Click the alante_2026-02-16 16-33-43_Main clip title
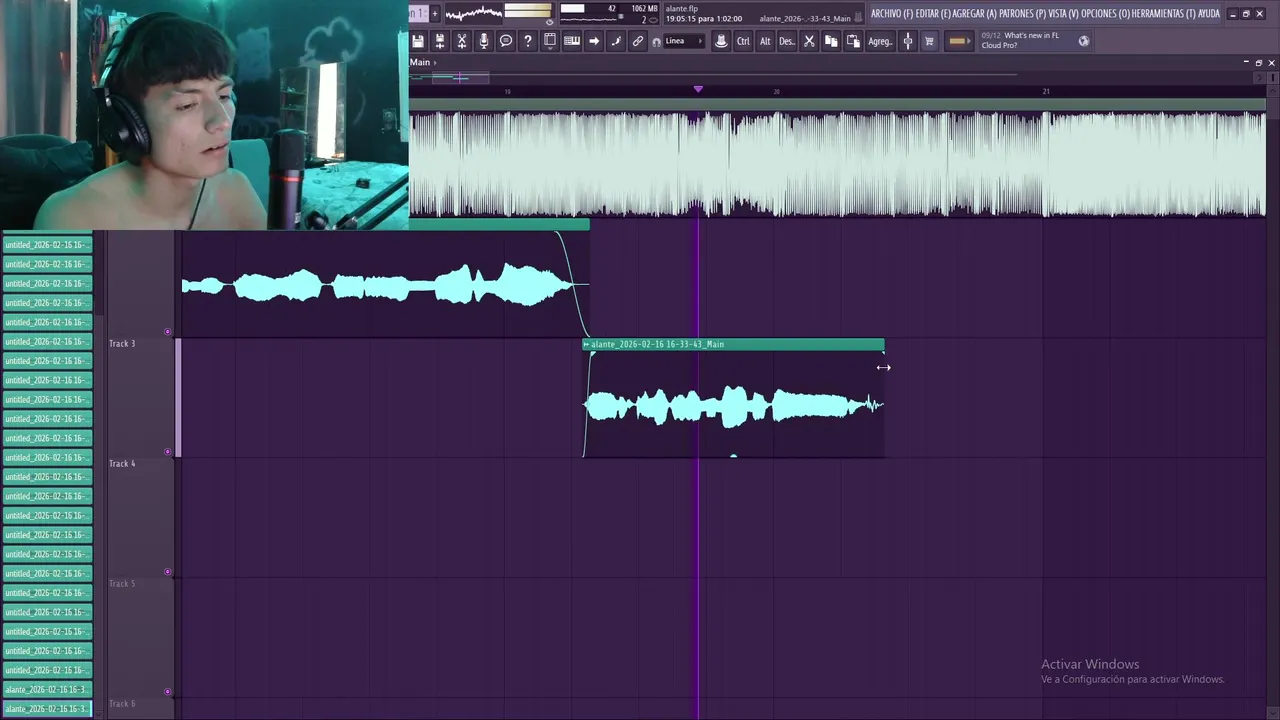Viewport: 1280px width, 720px height. point(657,344)
